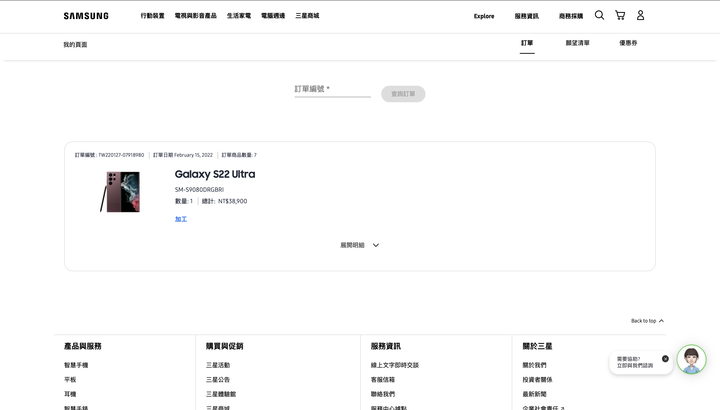Open 行動裝置 menu in top navigation

[152, 16]
